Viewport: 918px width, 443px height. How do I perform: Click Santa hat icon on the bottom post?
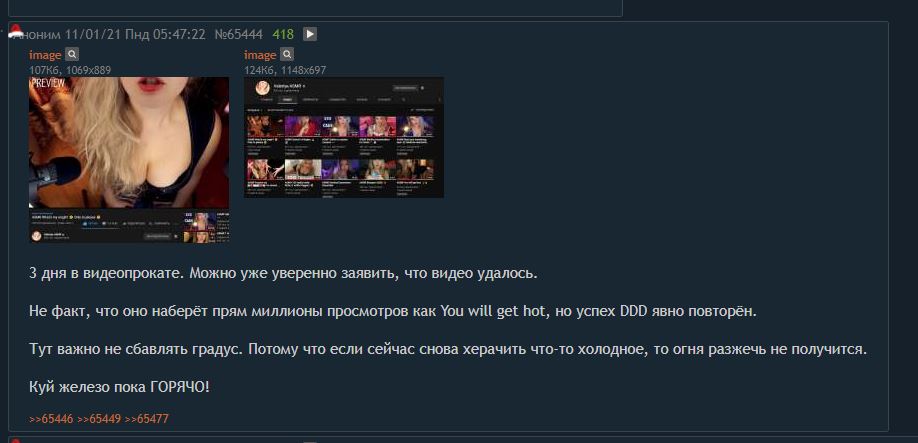(16, 439)
